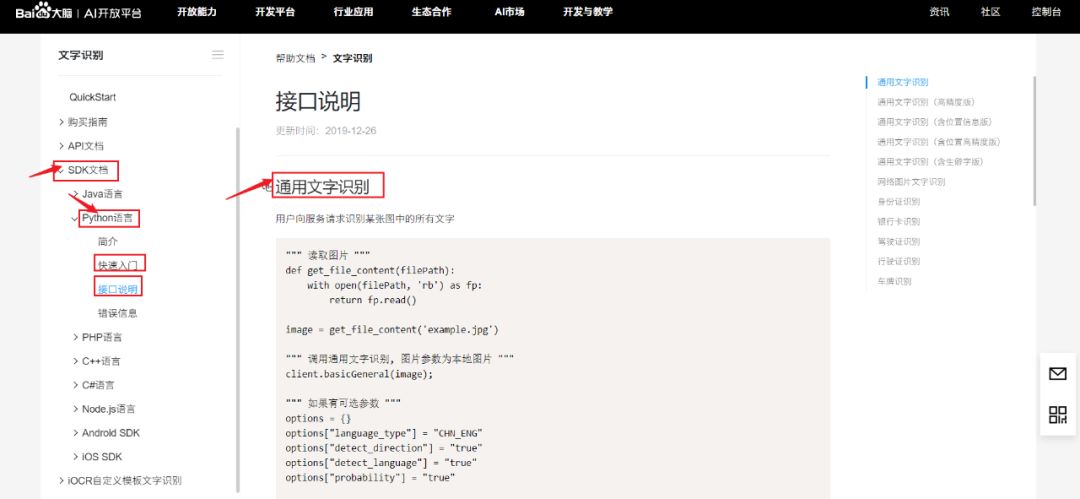Open the 开发与教学 top menu
The width and height of the screenshot is (1080, 499).
588,12
